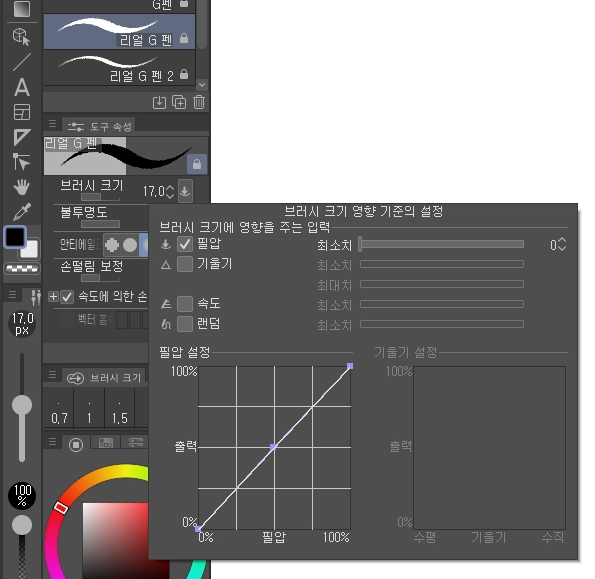Adjust 브러시 크기 value stepper

coord(170,191)
